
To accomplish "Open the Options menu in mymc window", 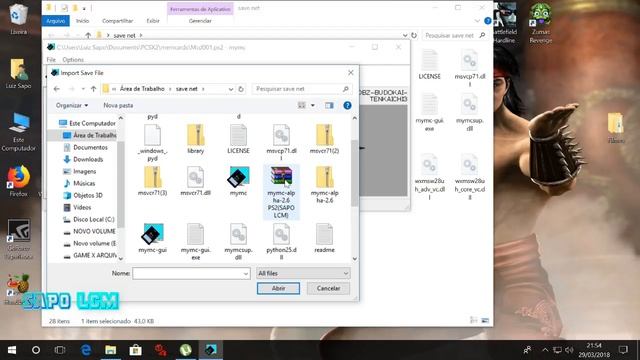I will click(73, 60).
